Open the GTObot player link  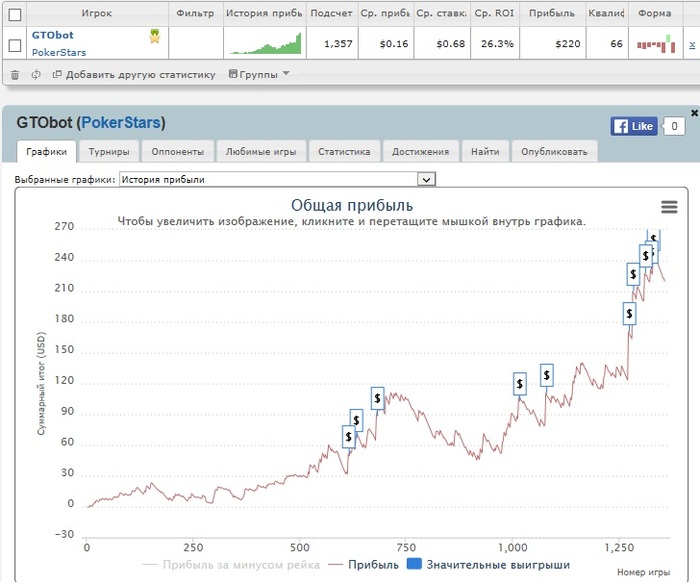(x=52, y=35)
